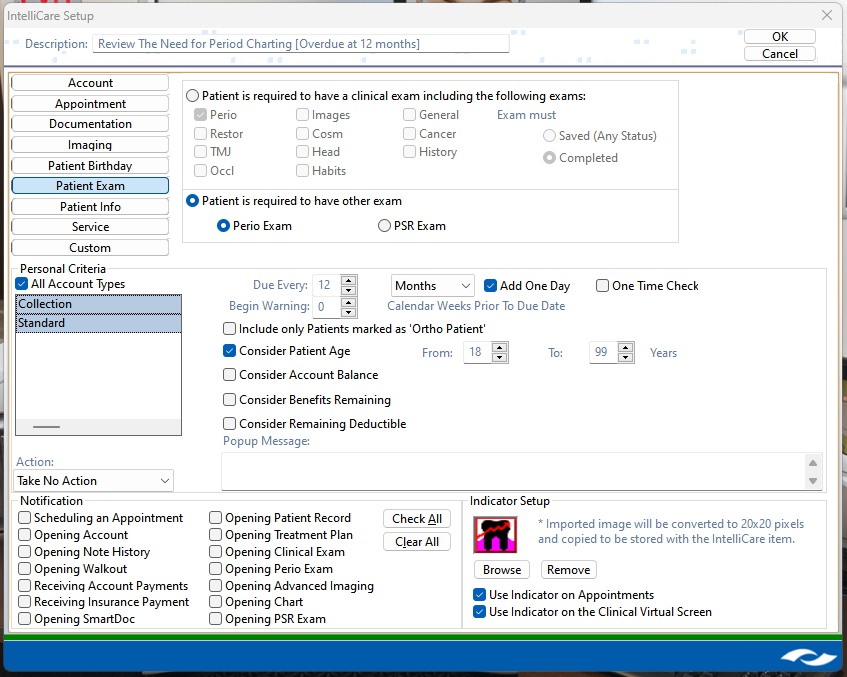The width and height of the screenshot is (847, 677).
Task: Decrease Begin Warning value with down arrow
Action: pyautogui.click(x=349, y=312)
